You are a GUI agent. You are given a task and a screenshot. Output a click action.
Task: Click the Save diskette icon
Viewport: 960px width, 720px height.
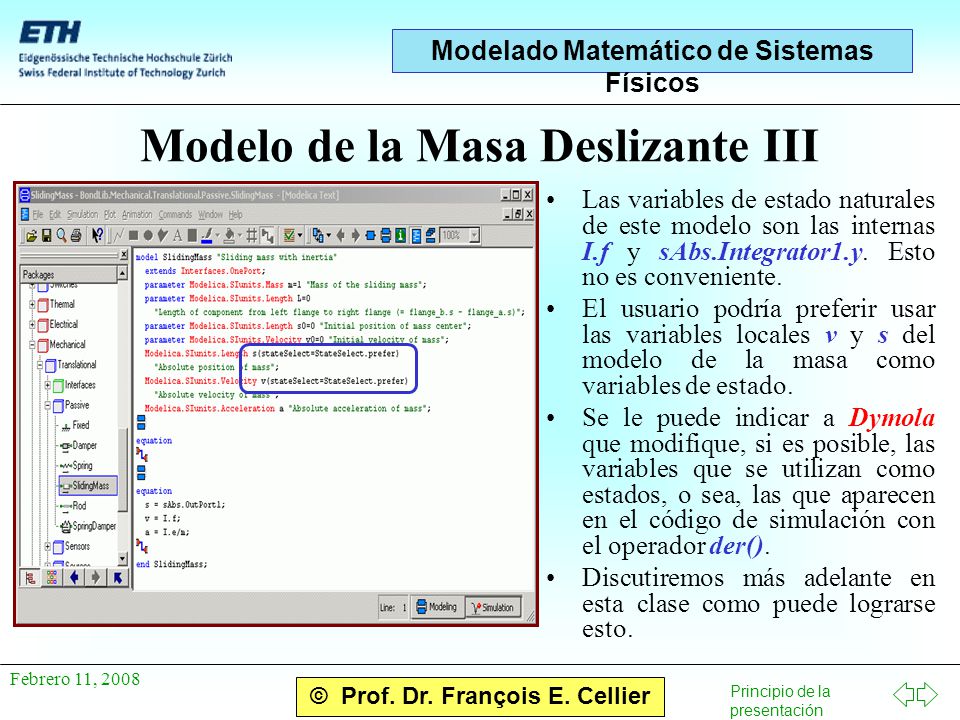[47, 235]
